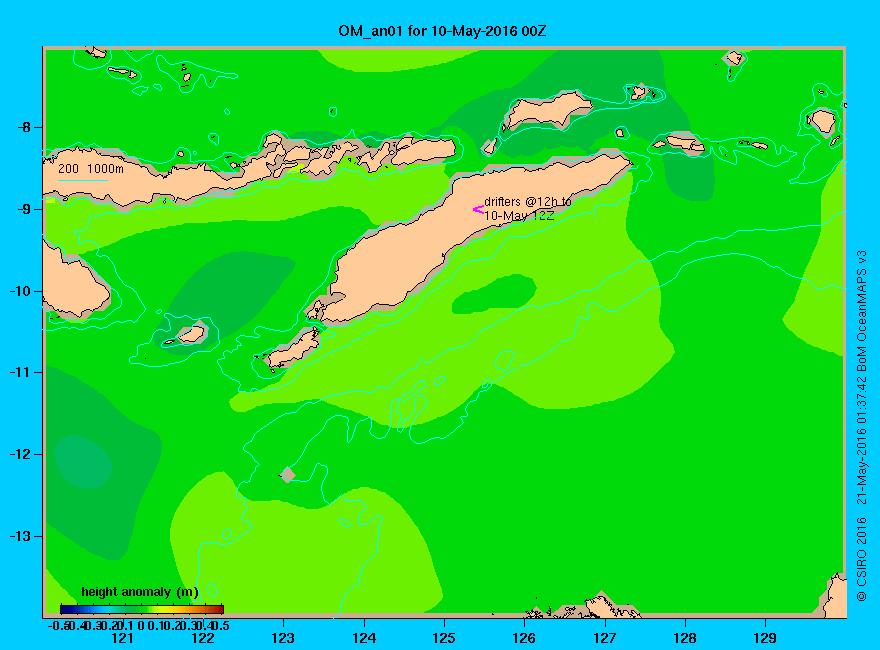
Task: Click the height anomaly color bar
Action: click(142, 609)
